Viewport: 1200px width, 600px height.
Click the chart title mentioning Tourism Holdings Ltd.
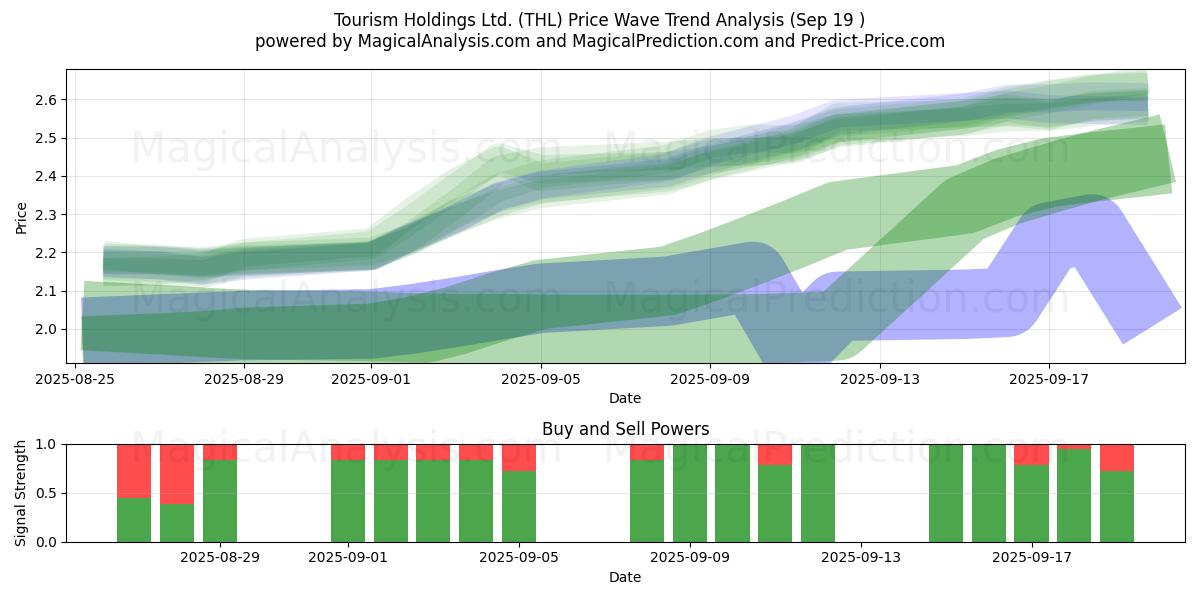tap(600, 19)
